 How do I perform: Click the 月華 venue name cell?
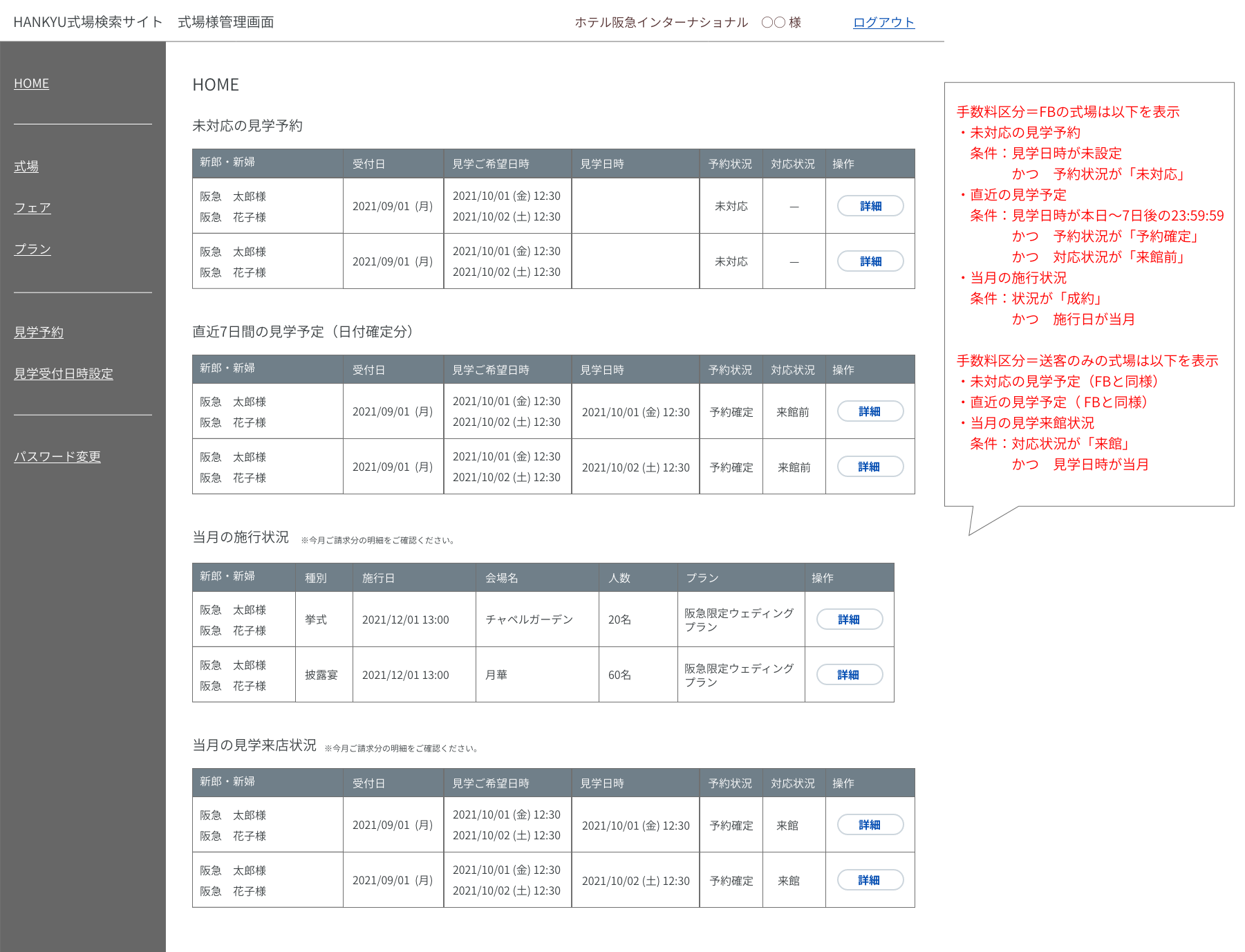(x=496, y=675)
